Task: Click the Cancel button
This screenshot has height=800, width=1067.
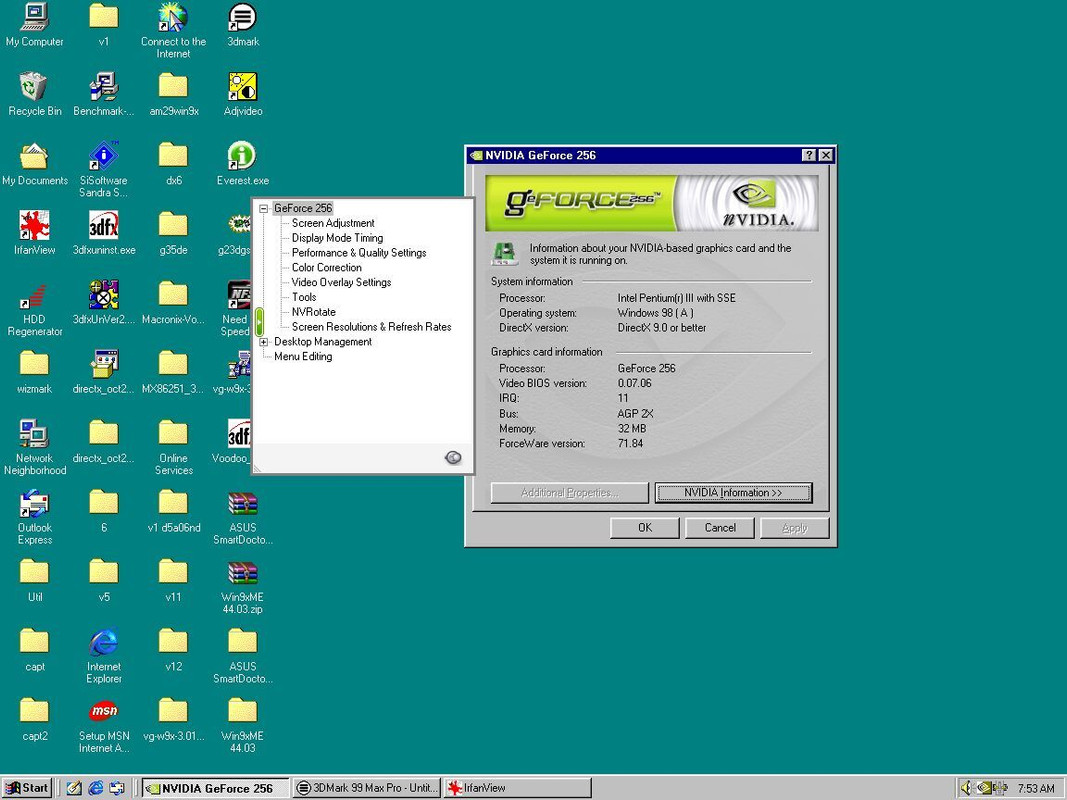Action: coord(720,528)
